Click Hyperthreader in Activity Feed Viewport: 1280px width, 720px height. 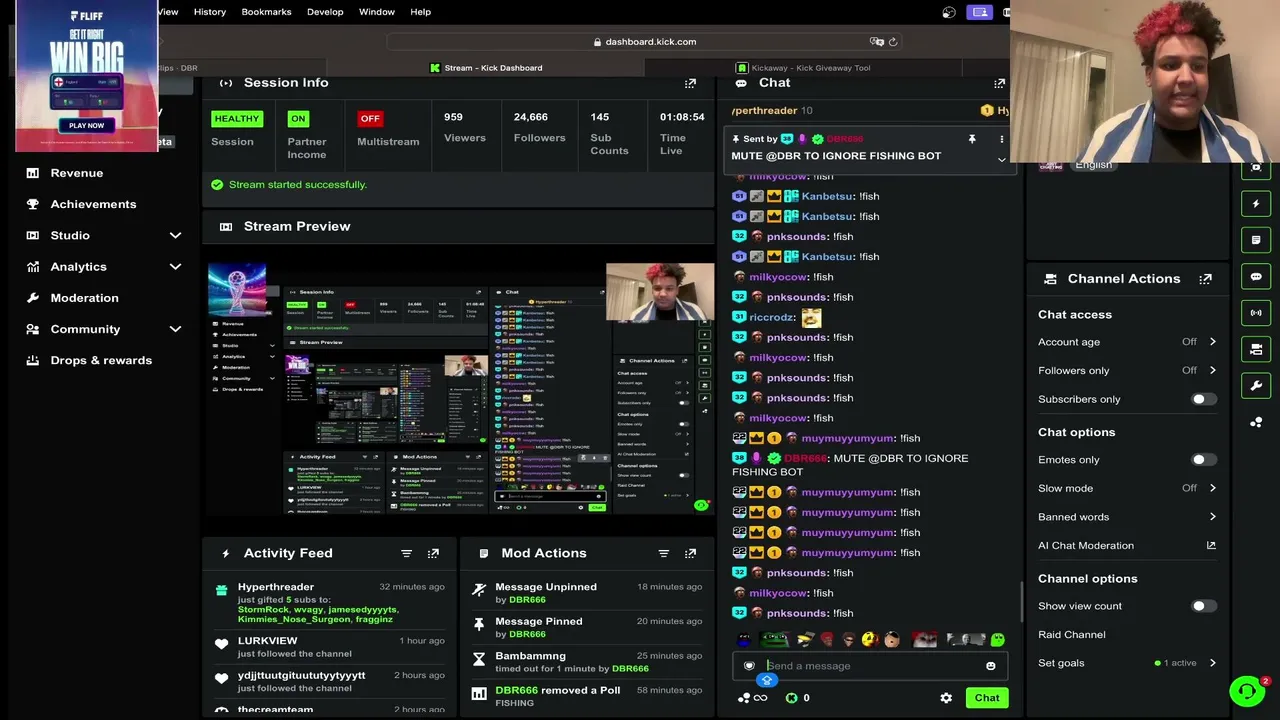coord(276,587)
